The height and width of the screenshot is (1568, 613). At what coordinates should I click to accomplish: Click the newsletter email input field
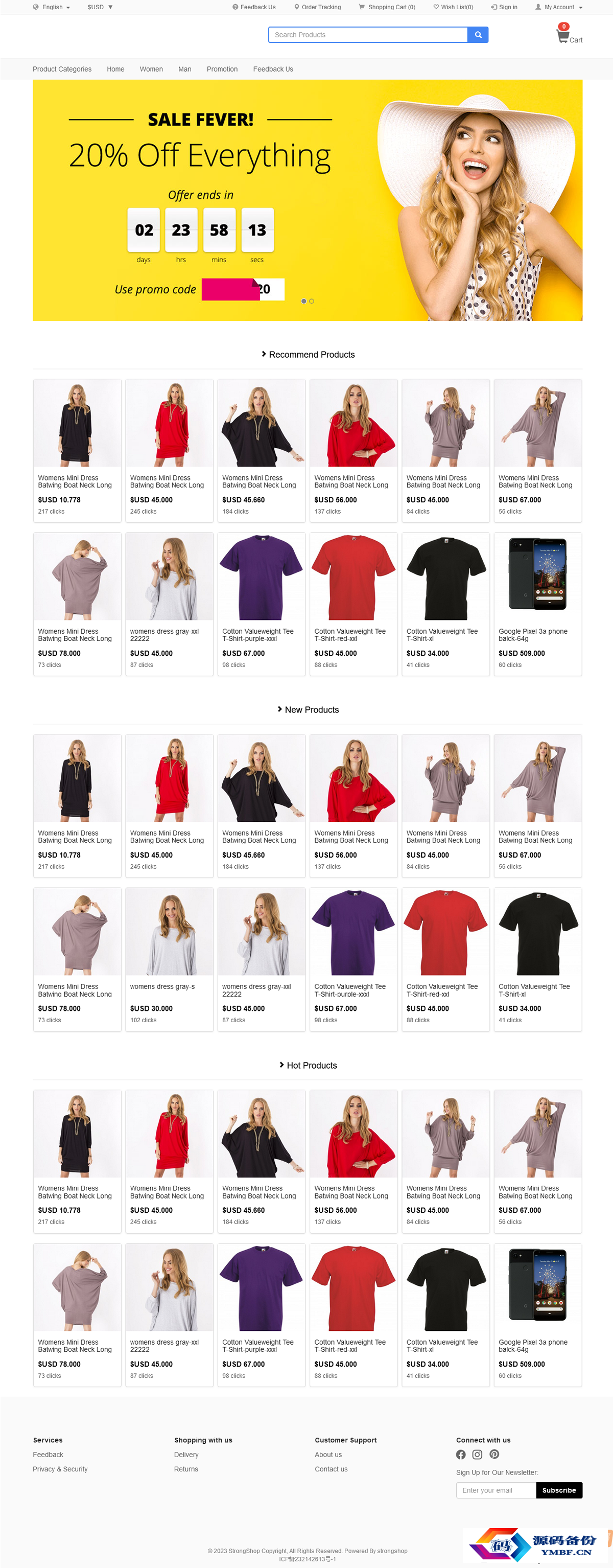(496, 1491)
